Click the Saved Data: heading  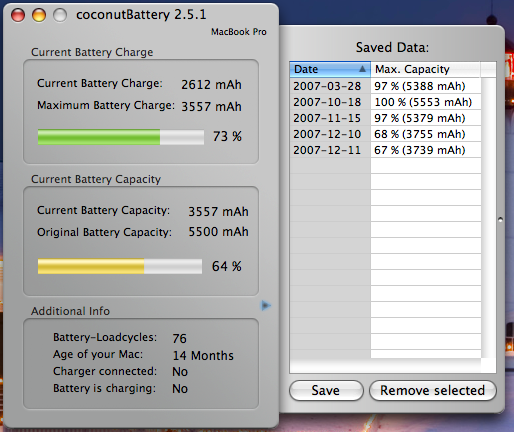pos(392,47)
